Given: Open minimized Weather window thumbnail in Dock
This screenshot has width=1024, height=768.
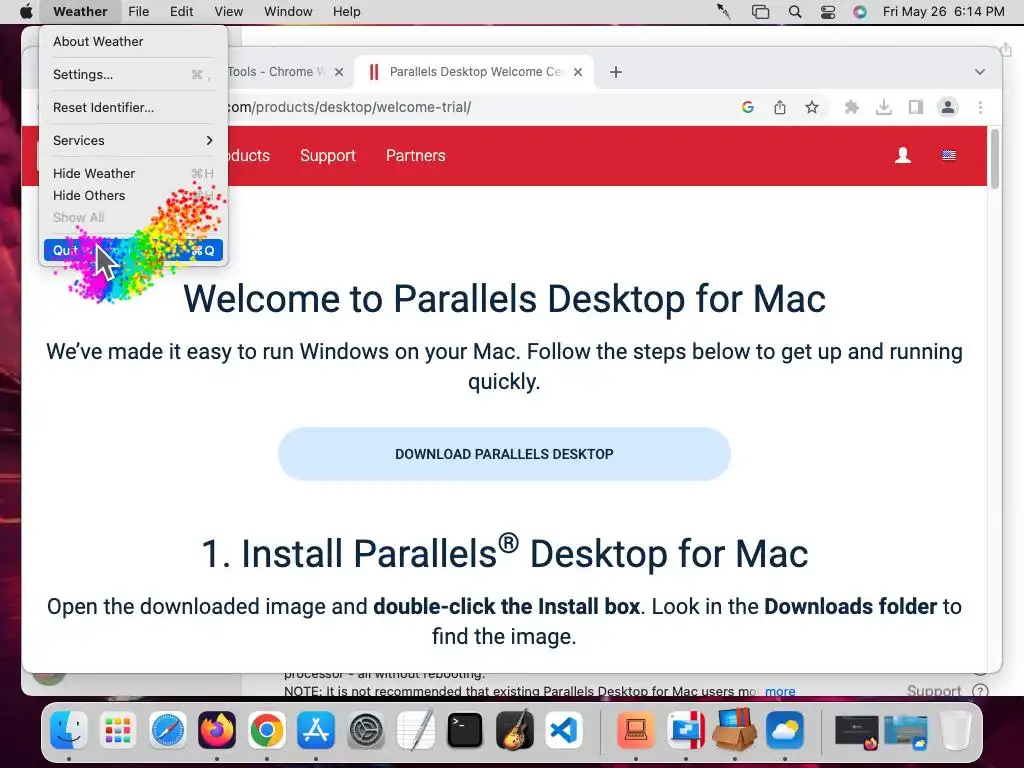Looking at the screenshot, I should [x=906, y=731].
